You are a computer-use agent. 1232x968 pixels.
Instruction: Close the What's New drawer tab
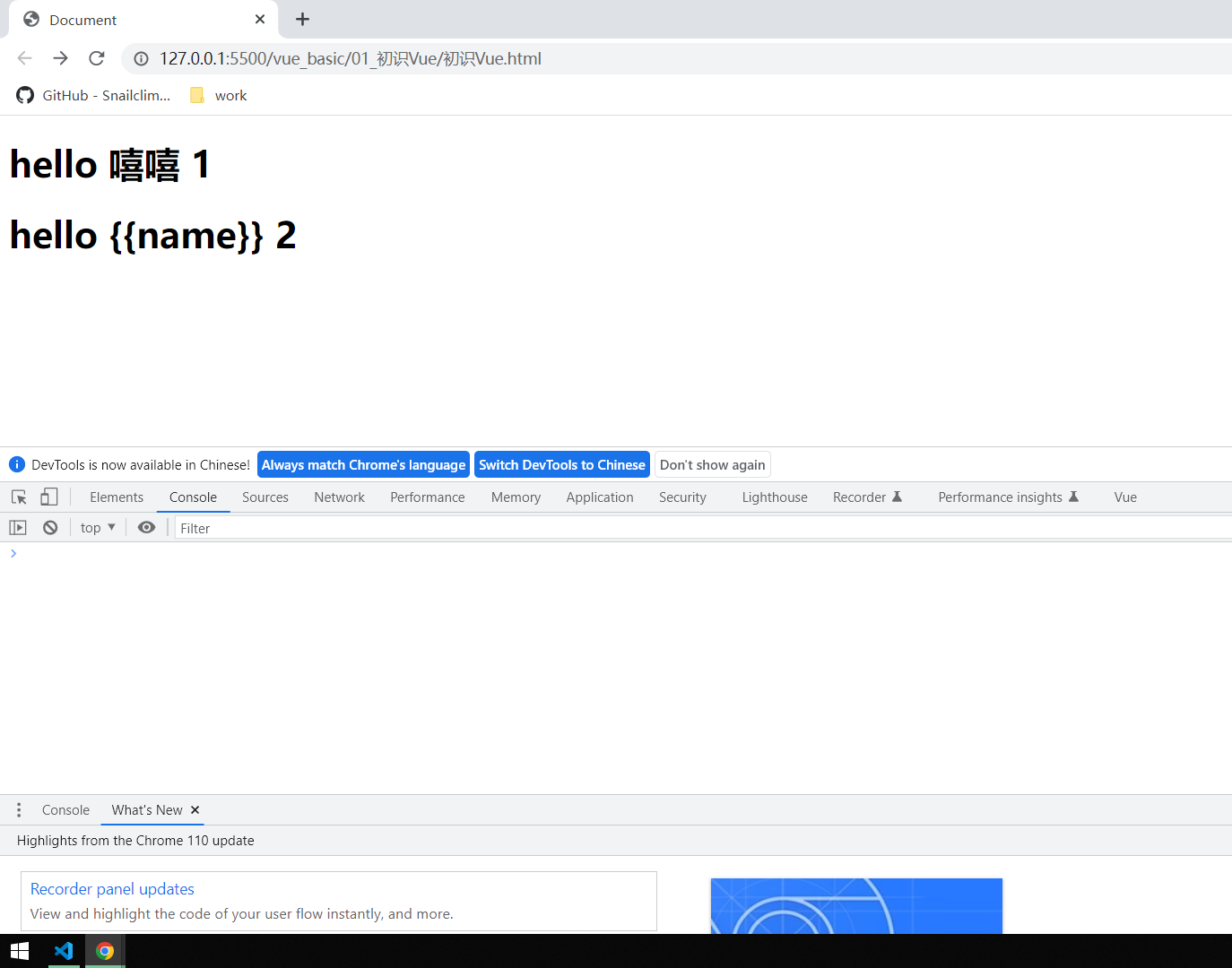[x=195, y=810]
